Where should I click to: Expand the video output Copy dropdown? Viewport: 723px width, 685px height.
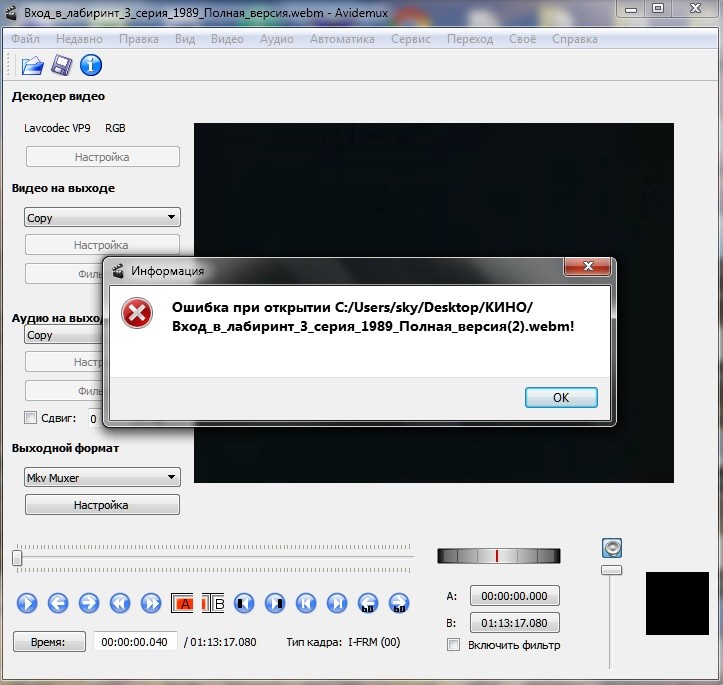[101, 218]
